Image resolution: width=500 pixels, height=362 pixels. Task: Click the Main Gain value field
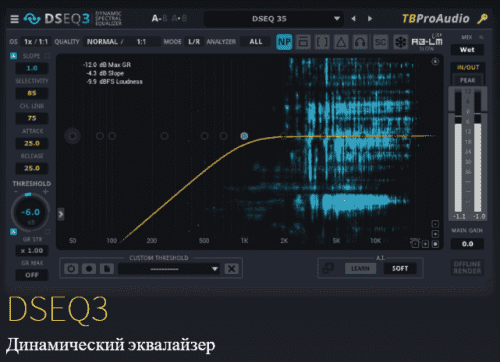(x=467, y=244)
